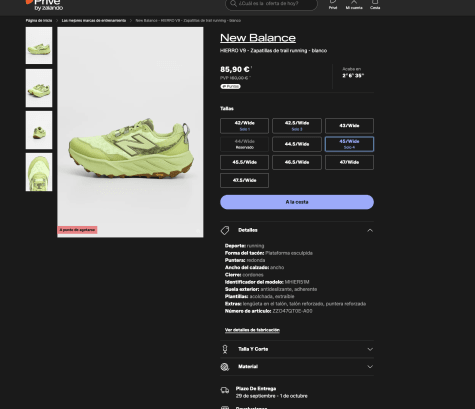Click the 'Plazo De Entrega' heading

(256, 389)
